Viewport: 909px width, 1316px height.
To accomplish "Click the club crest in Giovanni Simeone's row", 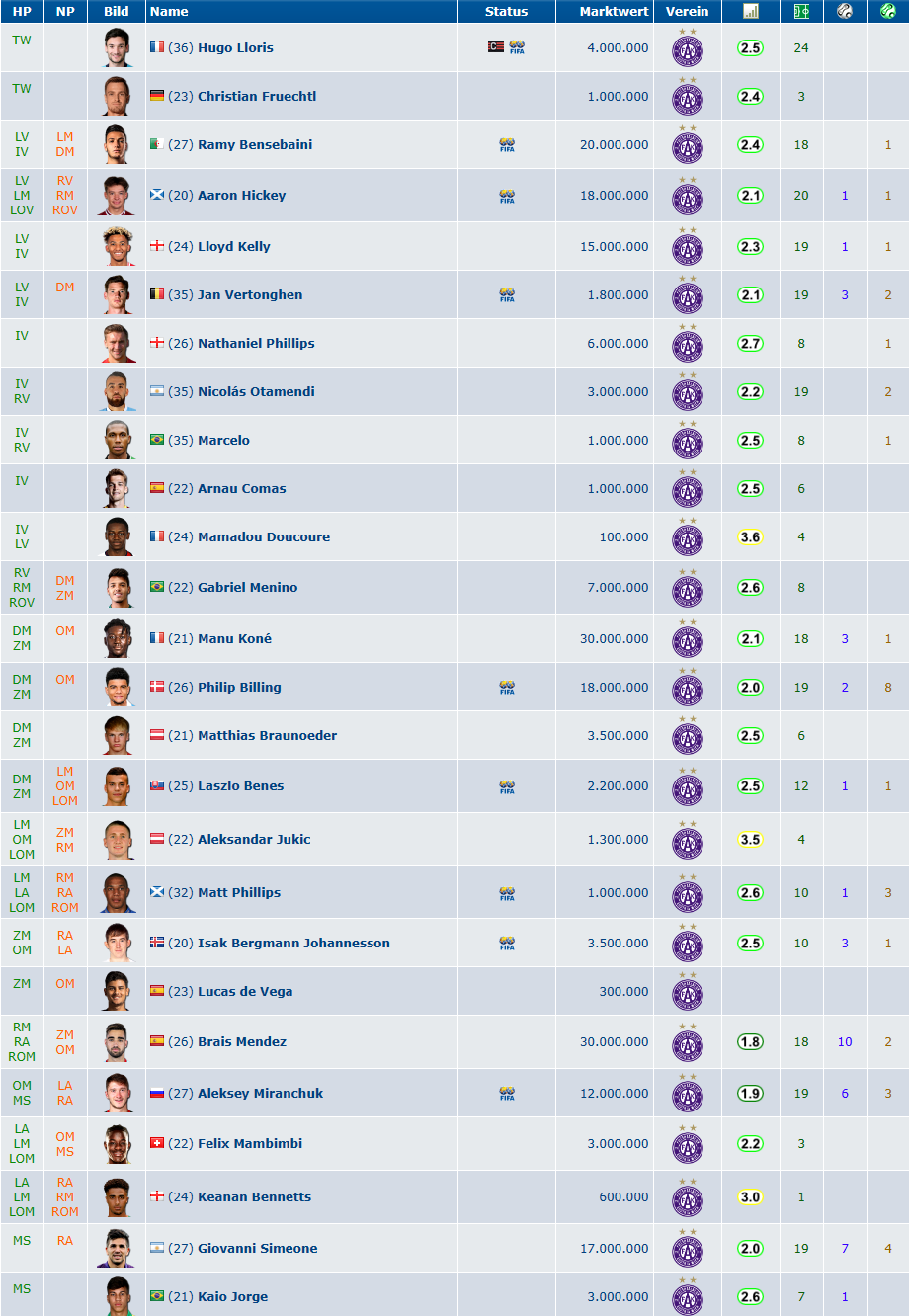I will click(x=688, y=1250).
